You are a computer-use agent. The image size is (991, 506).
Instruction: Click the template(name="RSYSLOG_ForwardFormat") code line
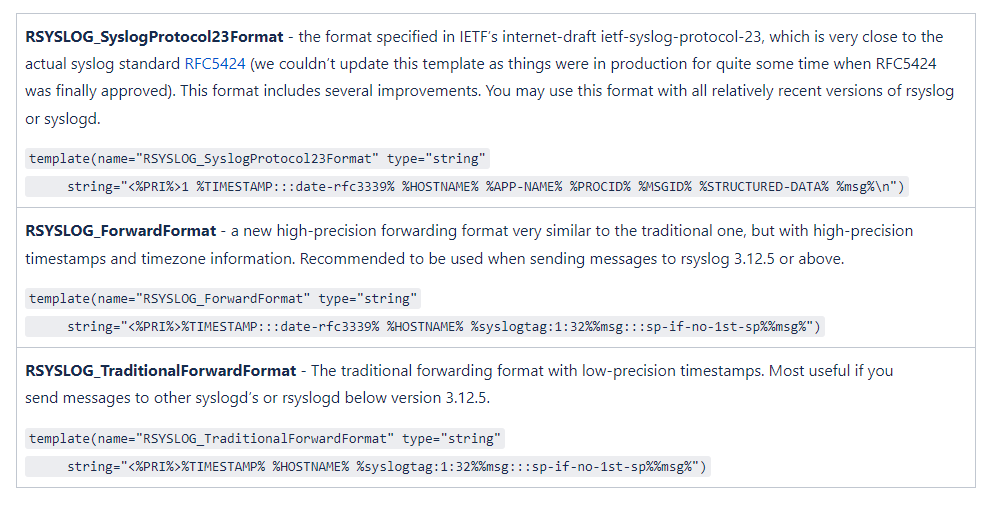[x=223, y=299]
